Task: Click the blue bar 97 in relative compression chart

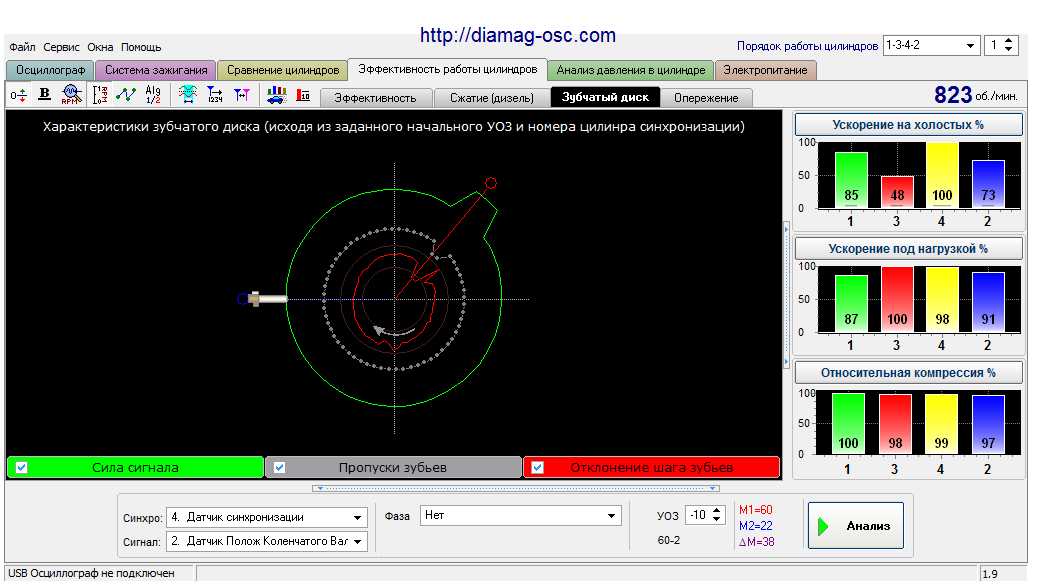Action: coord(988,424)
